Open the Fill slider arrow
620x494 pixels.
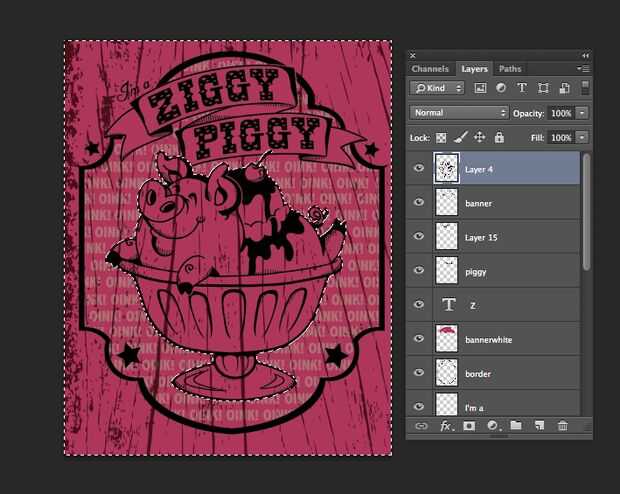(582, 138)
